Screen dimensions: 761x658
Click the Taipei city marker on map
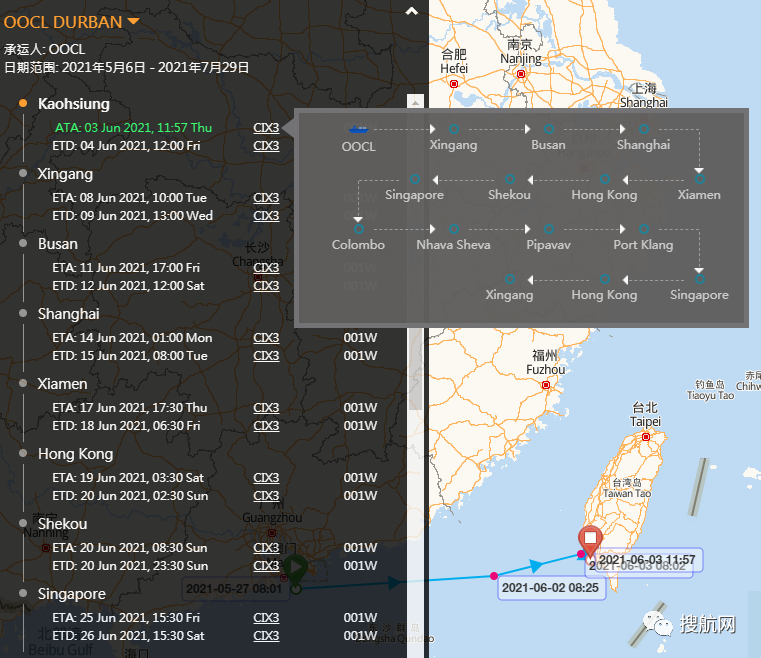point(646,437)
